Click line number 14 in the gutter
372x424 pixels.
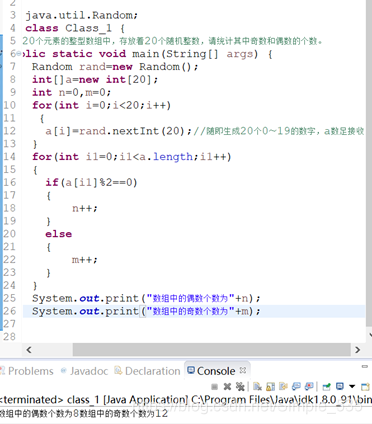(9, 157)
